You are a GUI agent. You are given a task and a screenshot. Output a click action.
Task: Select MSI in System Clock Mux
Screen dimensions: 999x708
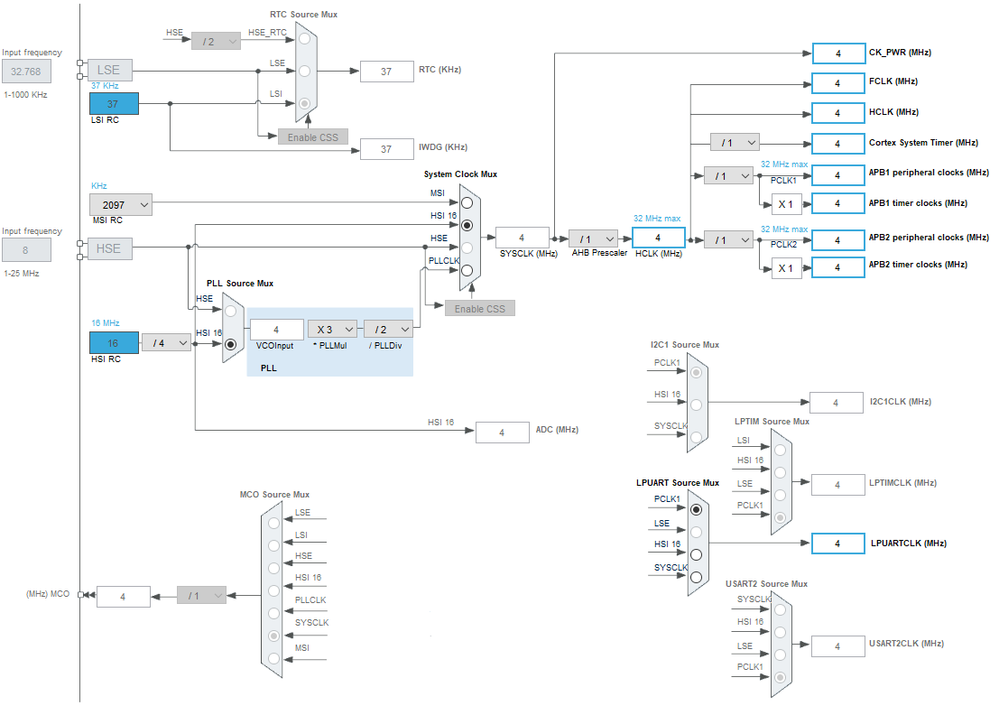pyautogui.click(x=467, y=203)
